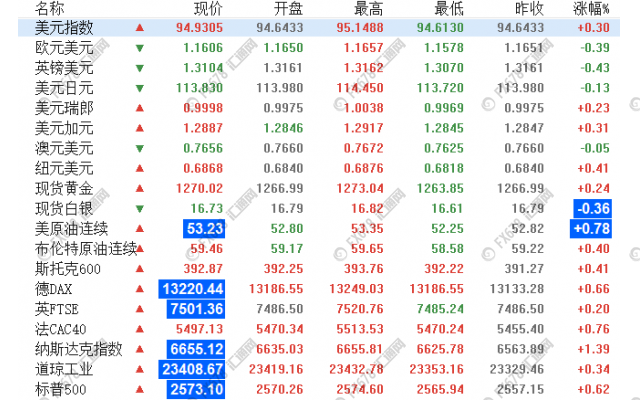The width and height of the screenshot is (640, 400).
Task: Click the green down arrow for 欧元美元
Action: pos(140,48)
